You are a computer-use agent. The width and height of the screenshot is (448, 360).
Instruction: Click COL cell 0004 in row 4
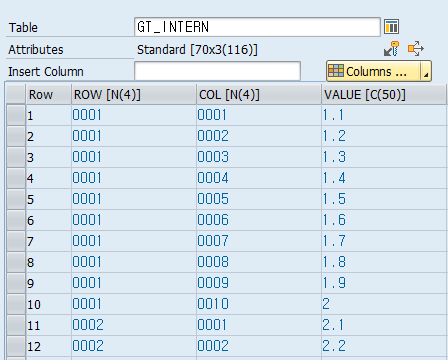coord(259,178)
